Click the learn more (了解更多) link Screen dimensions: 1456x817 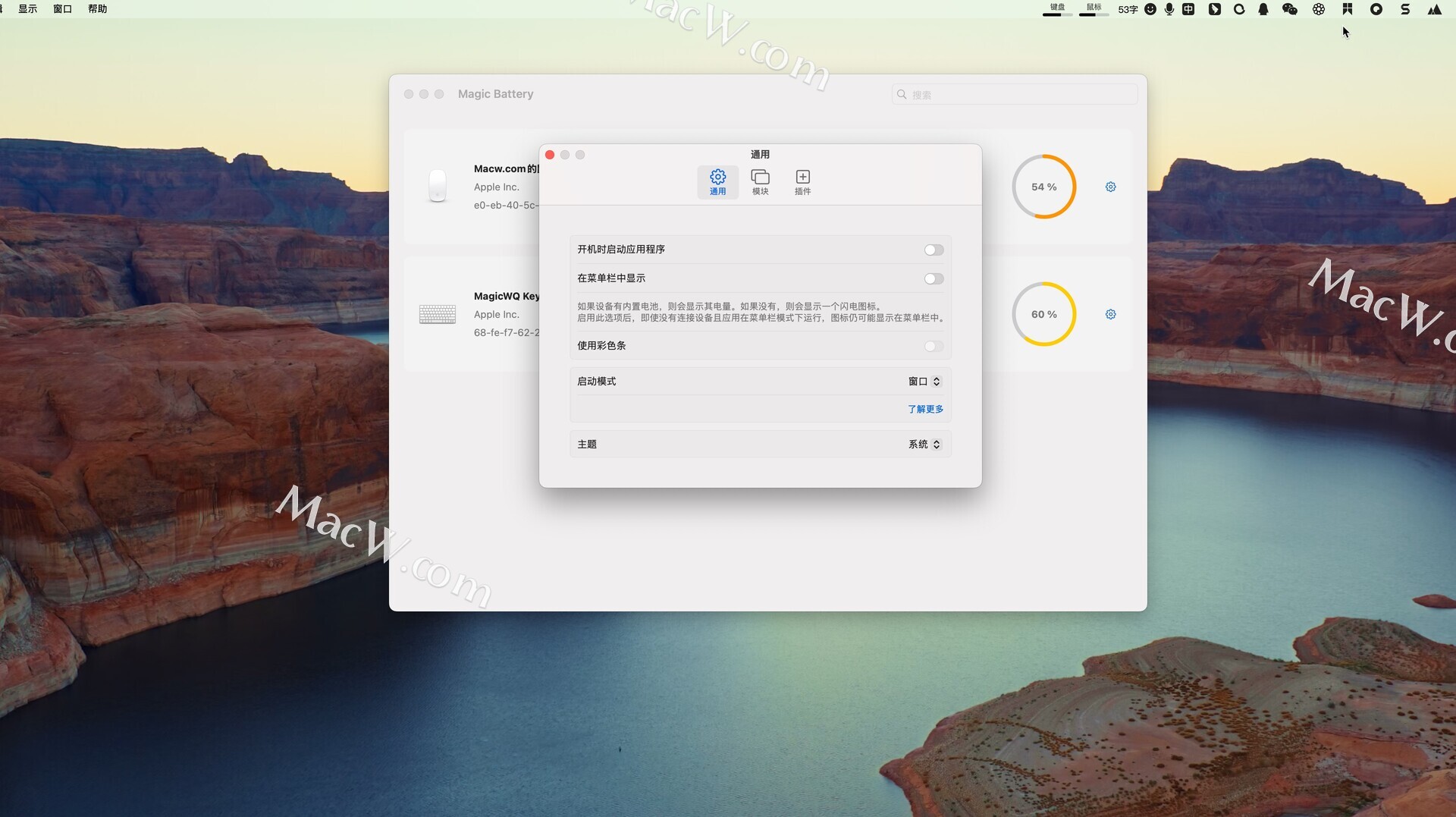925,409
